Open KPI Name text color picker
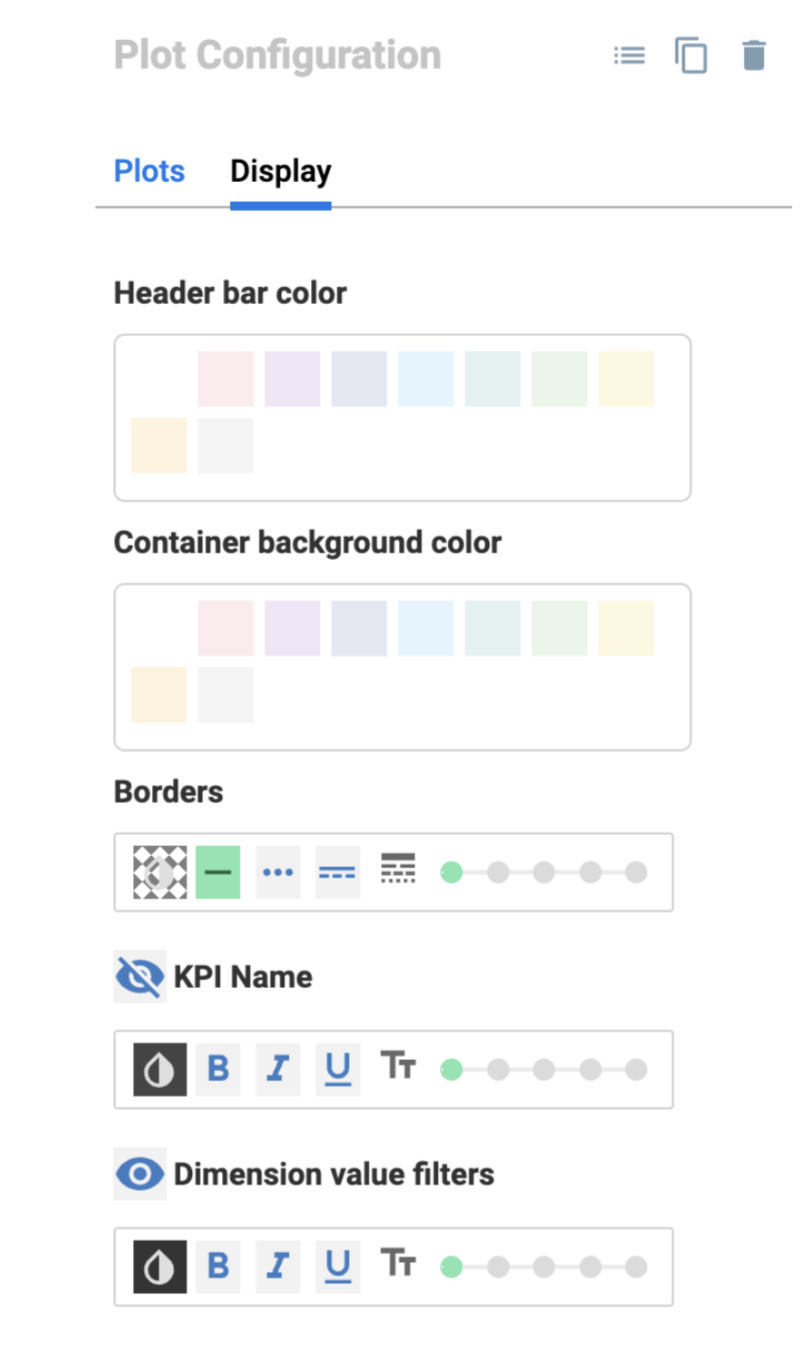Viewport: 806px width, 1362px height. click(x=160, y=1069)
